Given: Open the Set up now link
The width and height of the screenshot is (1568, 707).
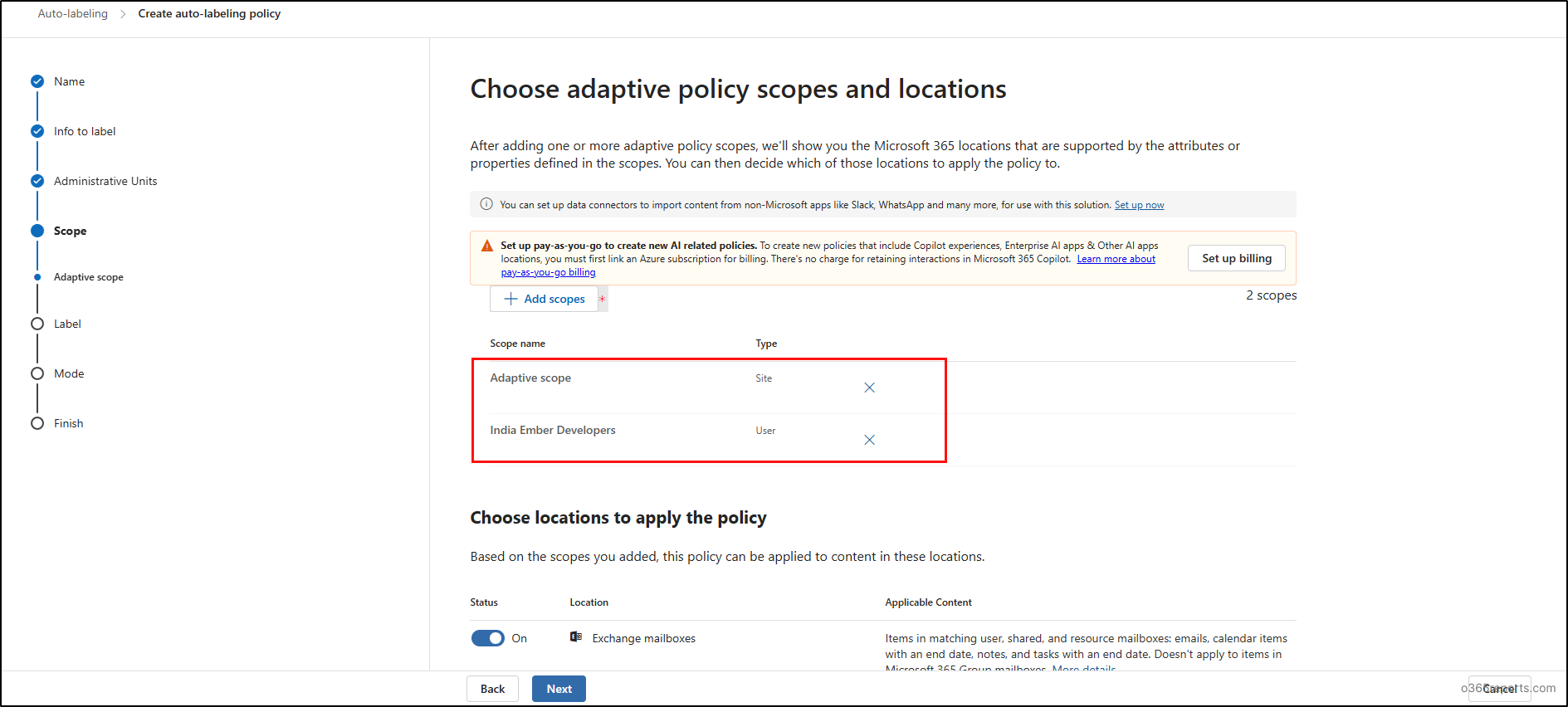Looking at the screenshot, I should click(x=1139, y=205).
